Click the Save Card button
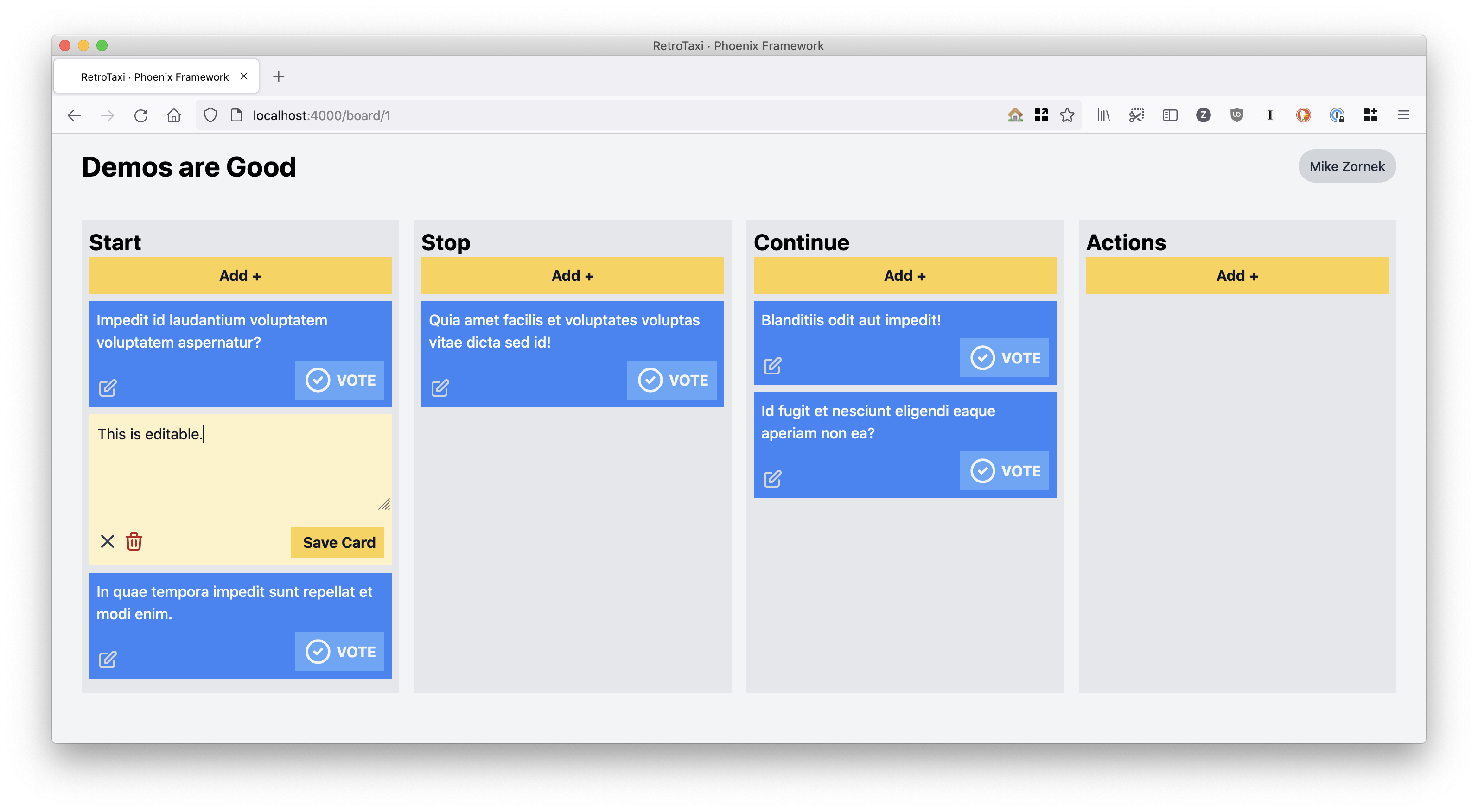The height and width of the screenshot is (812, 1478). pyautogui.click(x=338, y=542)
